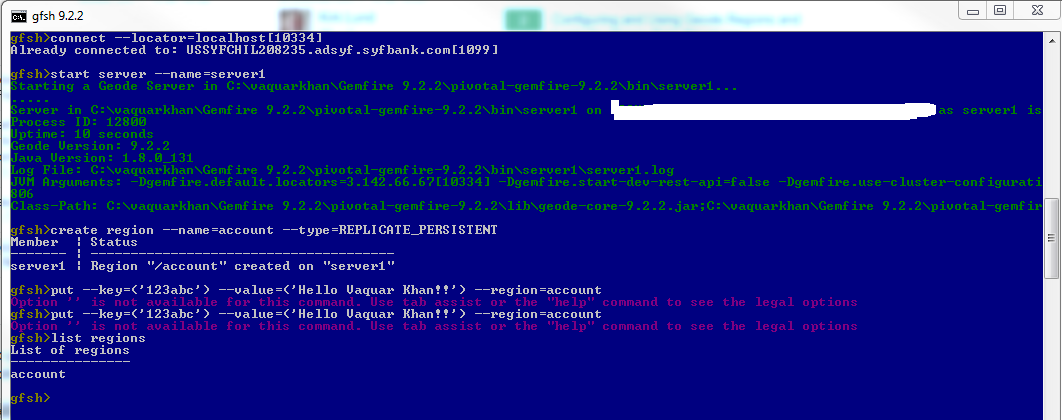Click the 'create region --name=account' command line
This screenshot has height=420, width=1062.
pyautogui.click(x=254, y=230)
